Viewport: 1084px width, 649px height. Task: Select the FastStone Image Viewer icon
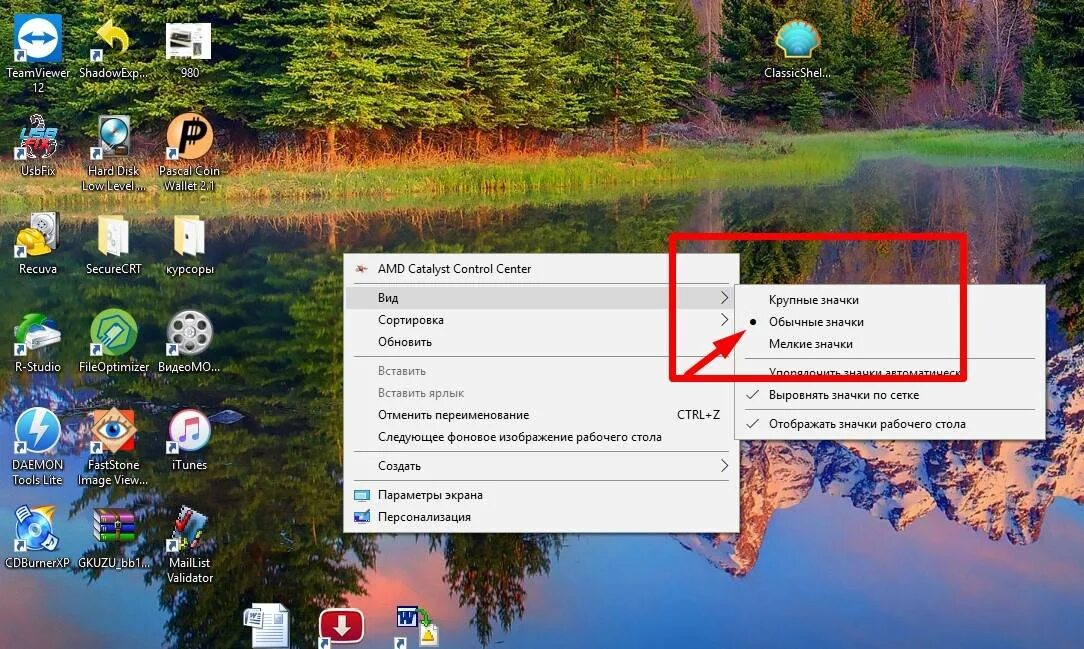point(113,431)
